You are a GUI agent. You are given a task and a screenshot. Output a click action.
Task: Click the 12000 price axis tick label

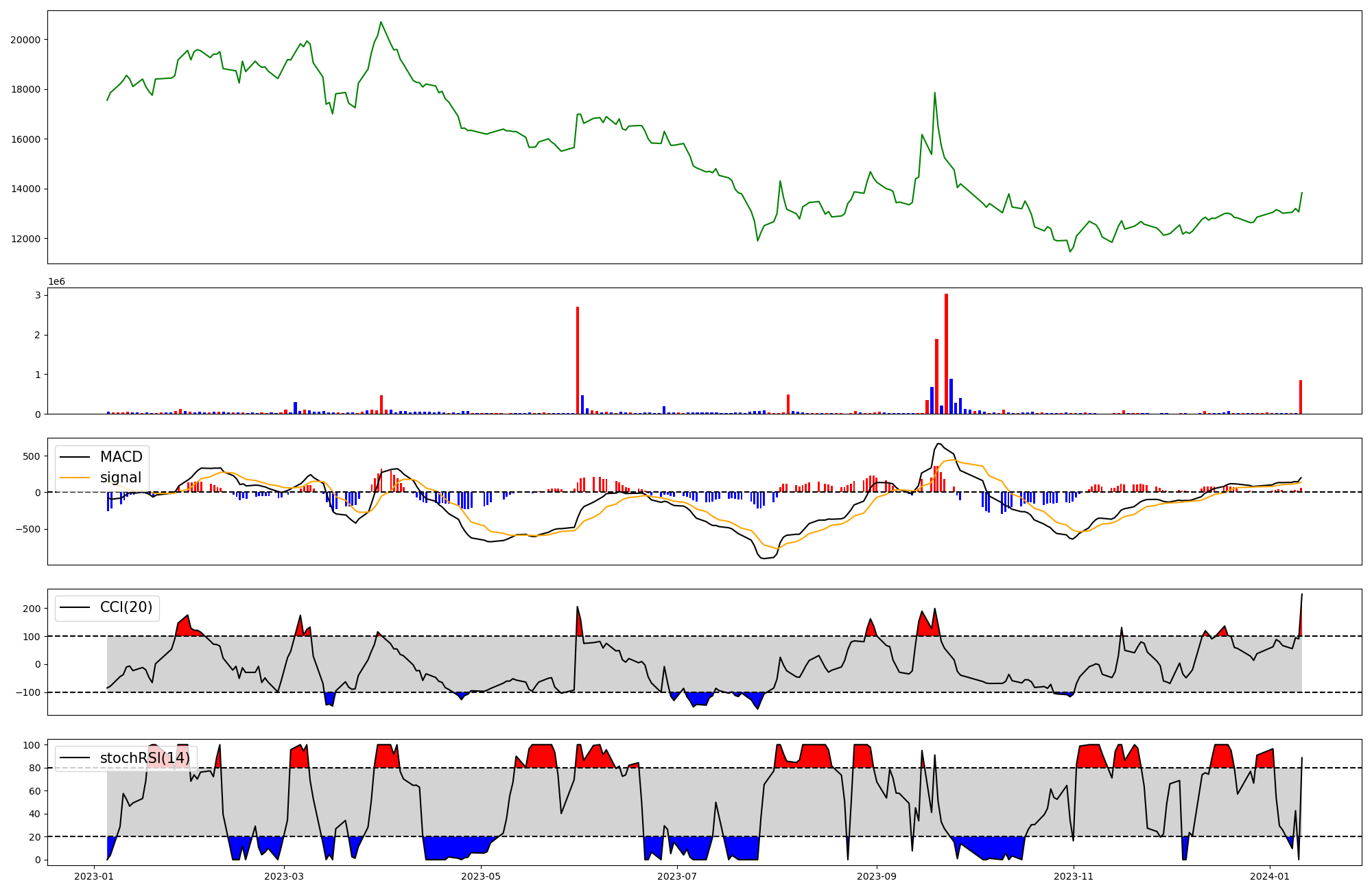click(25, 239)
